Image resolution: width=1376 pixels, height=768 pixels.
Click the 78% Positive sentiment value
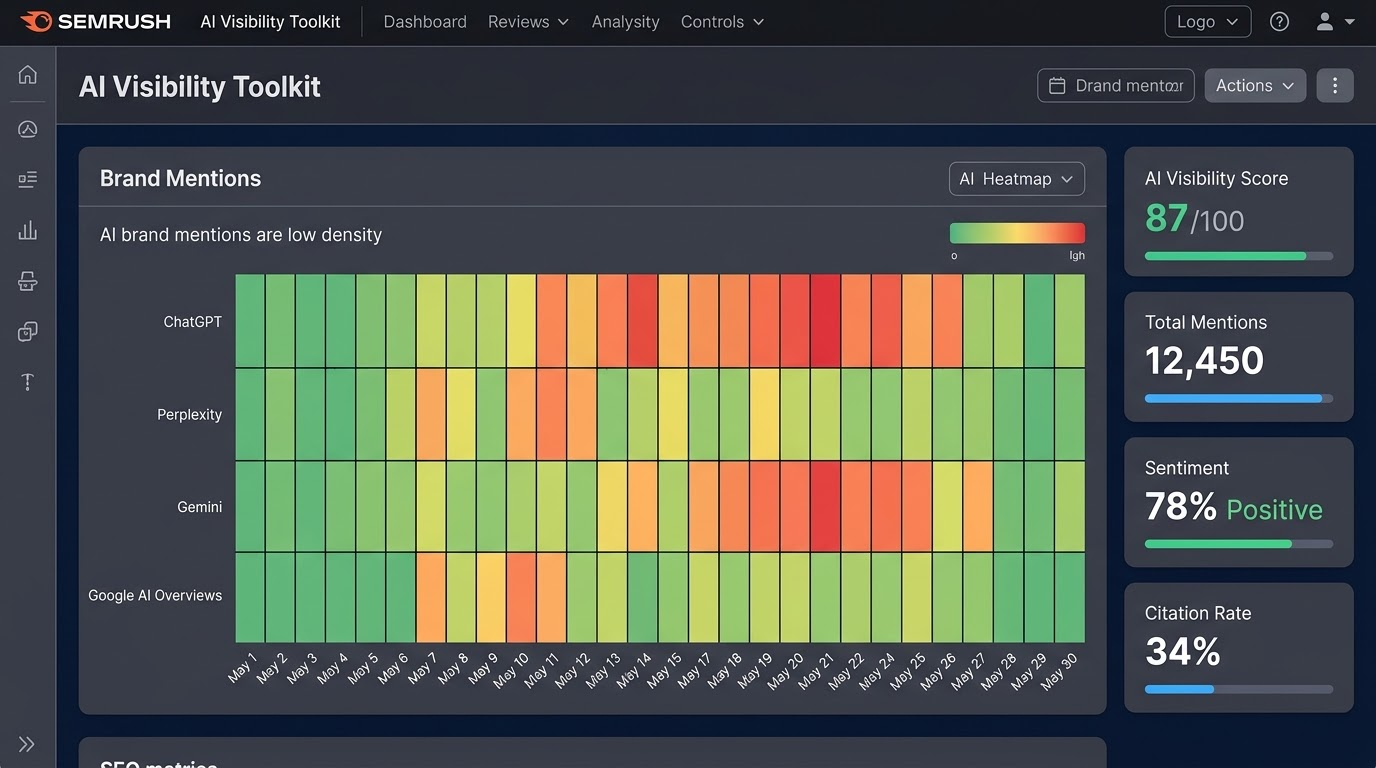coord(1234,508)
